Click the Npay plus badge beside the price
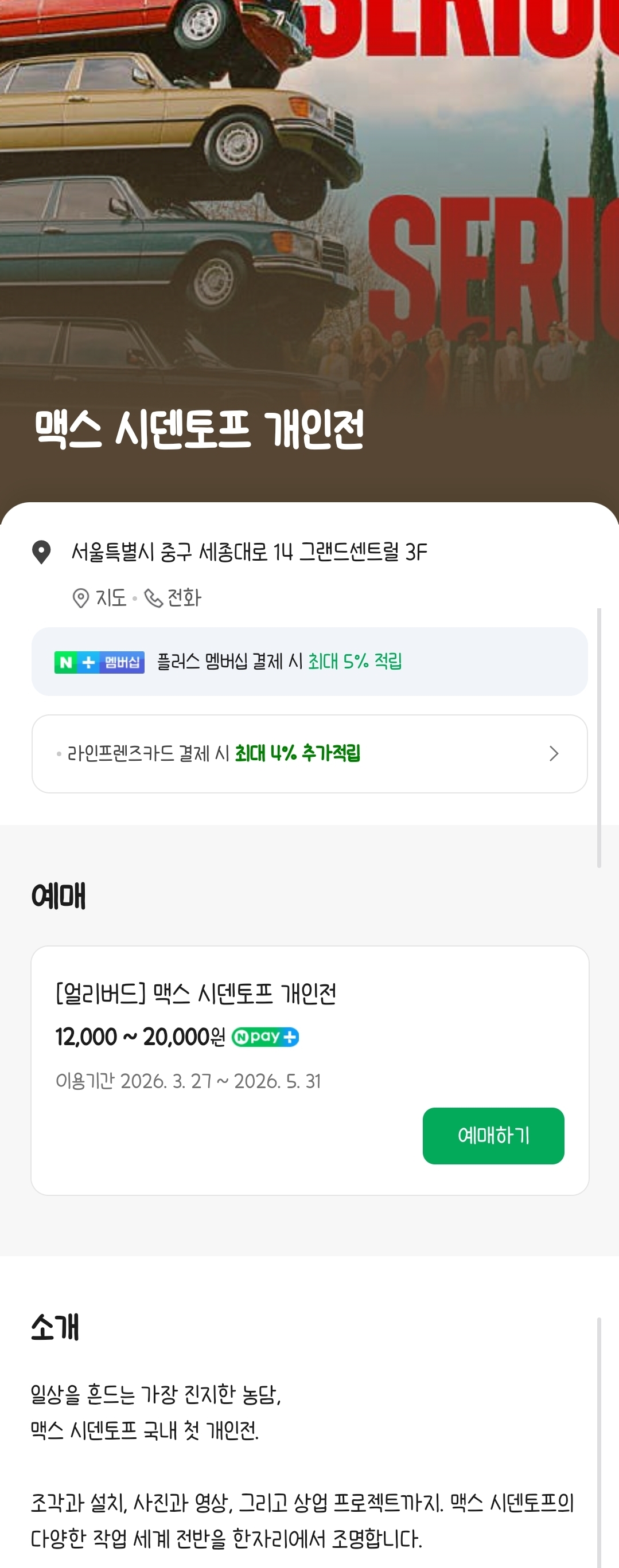Image resolution: width=619 pixels, height=1568 pixels. [x=266, y=1037]
